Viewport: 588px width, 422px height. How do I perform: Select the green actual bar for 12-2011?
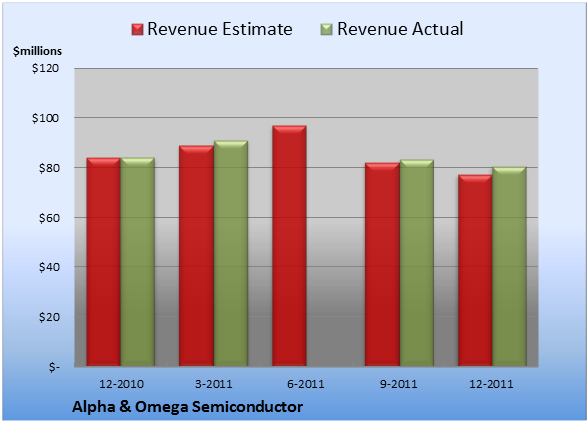click(509, 266)
